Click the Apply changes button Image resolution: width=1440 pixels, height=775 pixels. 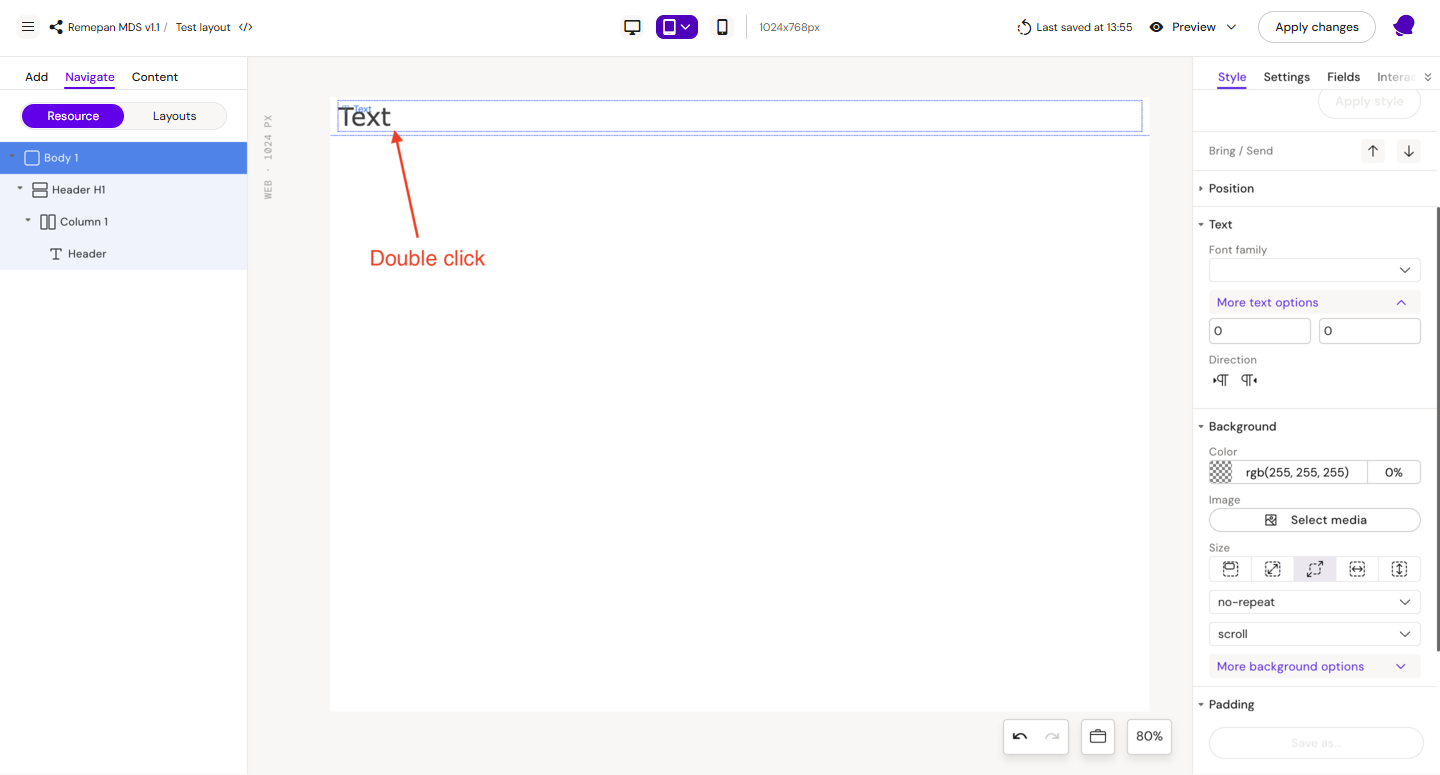point(1316,27)
